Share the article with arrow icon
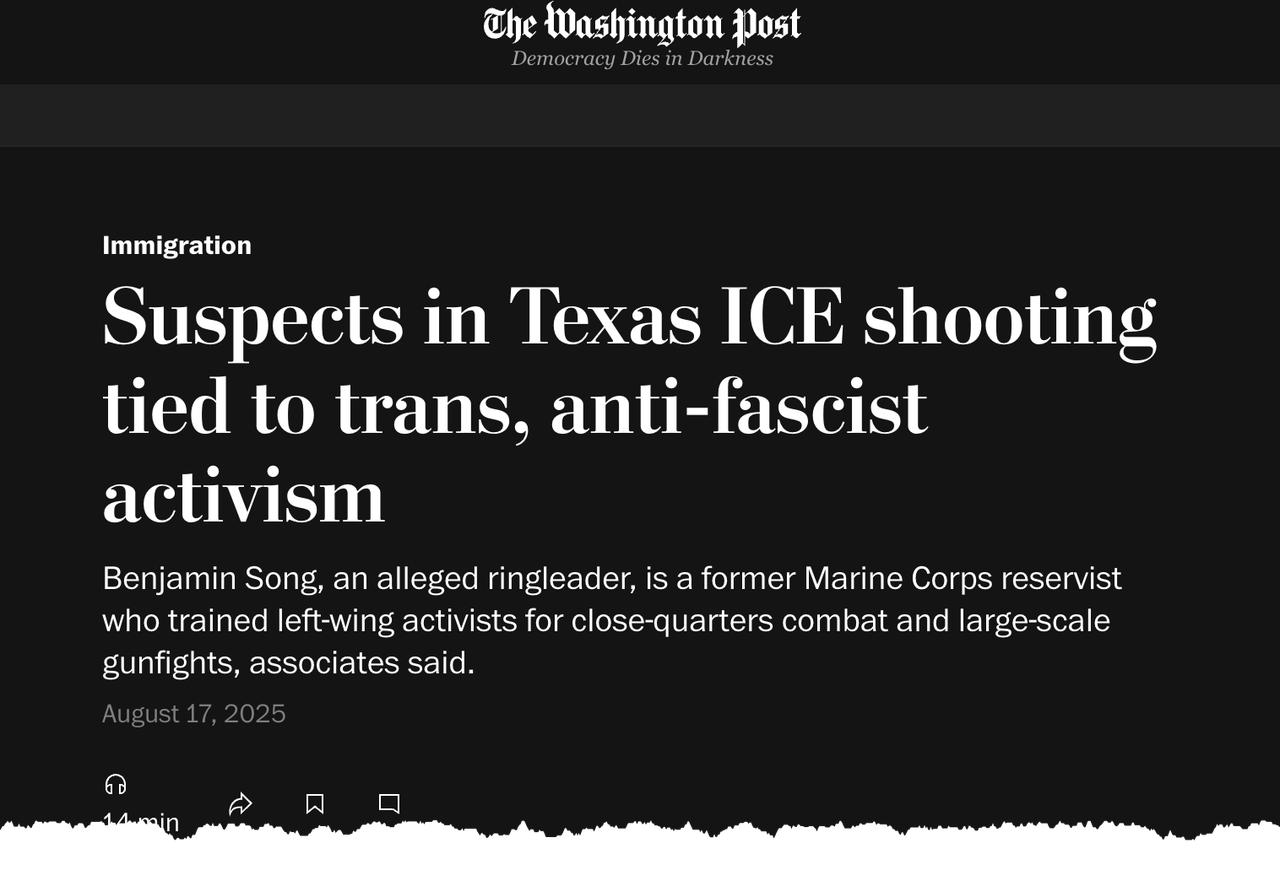 pyautogui.click(x=240, y=803)
